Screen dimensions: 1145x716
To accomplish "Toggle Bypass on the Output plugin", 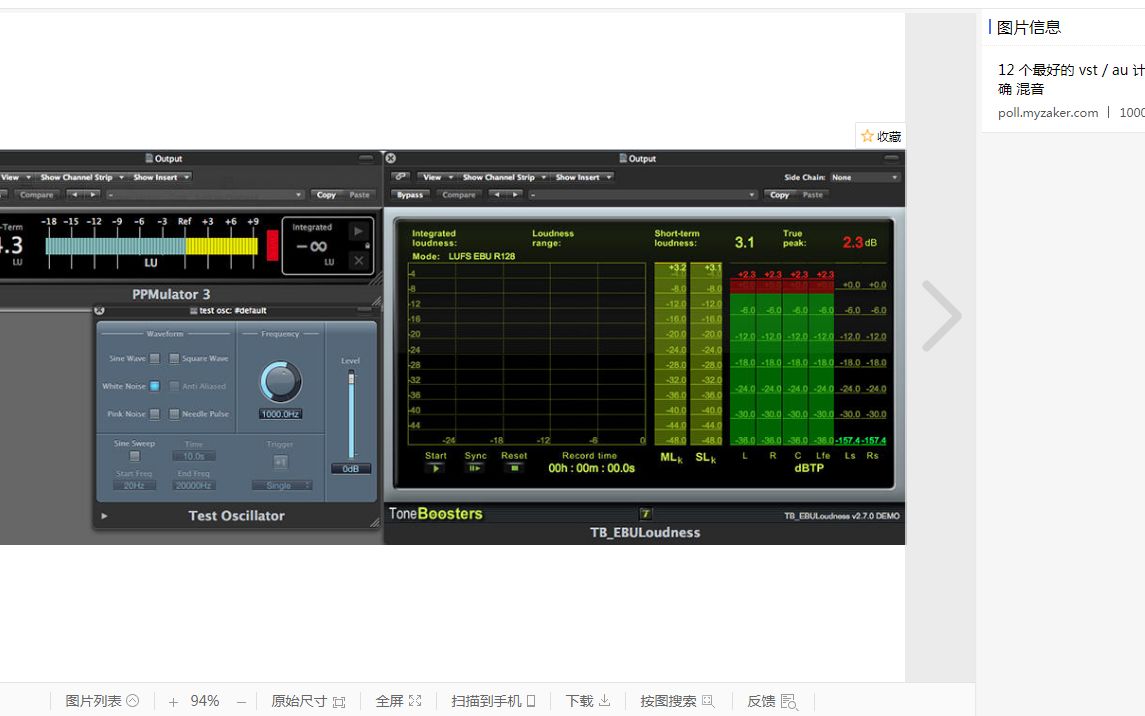I will pyautogui.click(x=410, y=195).
